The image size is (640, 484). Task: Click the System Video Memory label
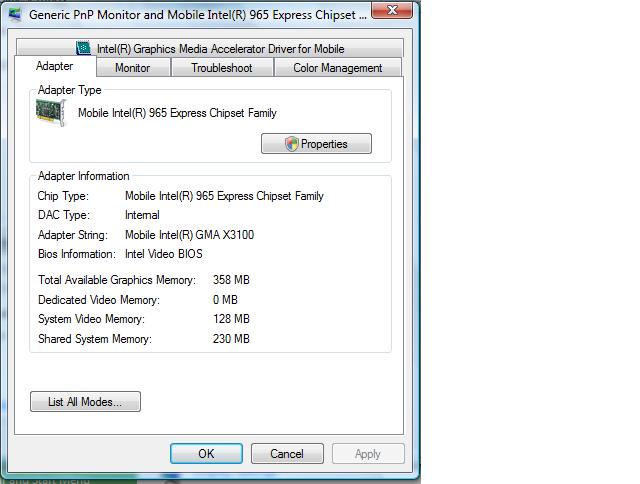91,319
